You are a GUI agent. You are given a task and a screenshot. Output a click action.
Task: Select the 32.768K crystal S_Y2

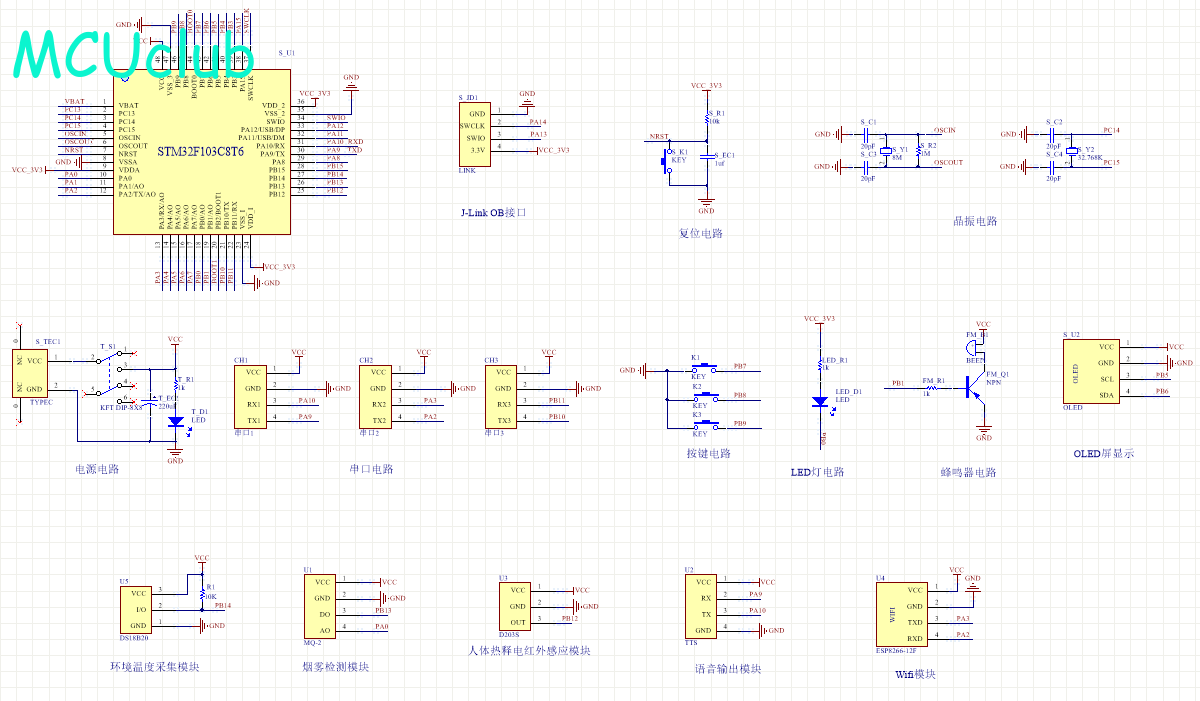pyautogui.click(x=1071, y=151)
